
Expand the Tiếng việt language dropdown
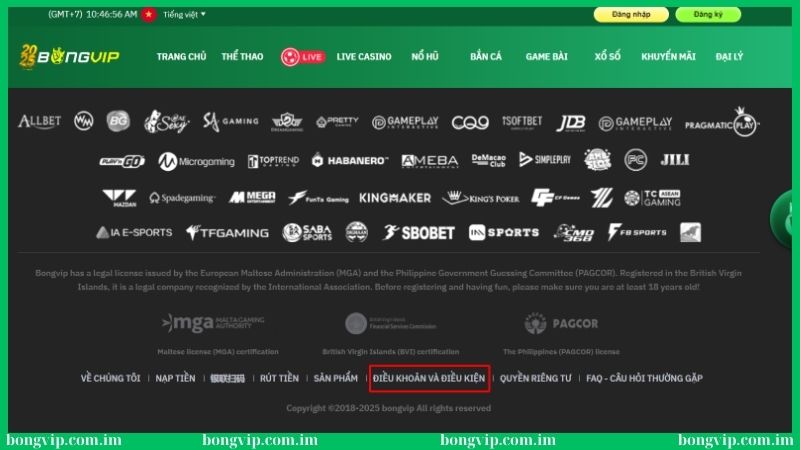tap(184, 15)
